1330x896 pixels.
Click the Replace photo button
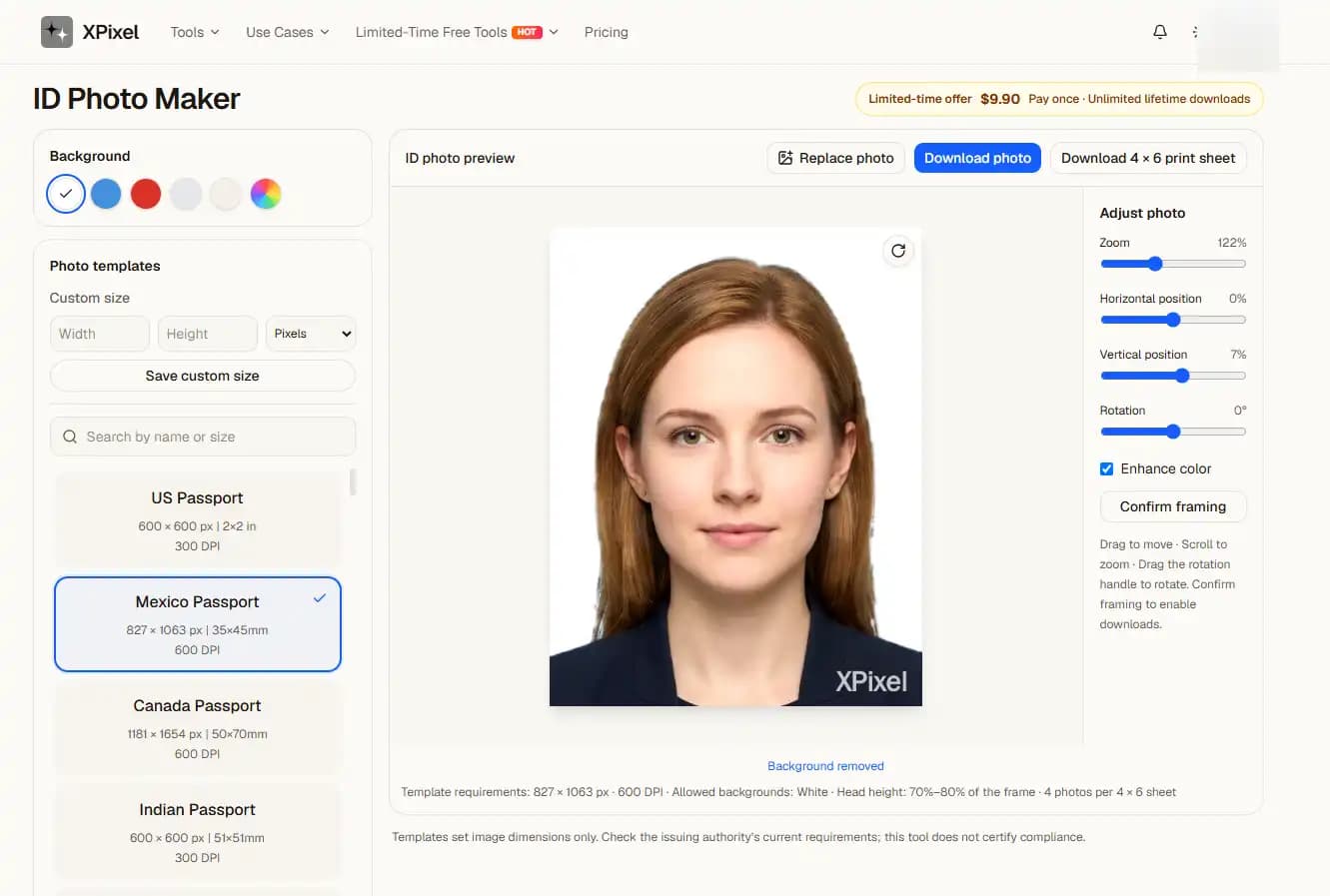pyautogui.click(x=836, y=158)
